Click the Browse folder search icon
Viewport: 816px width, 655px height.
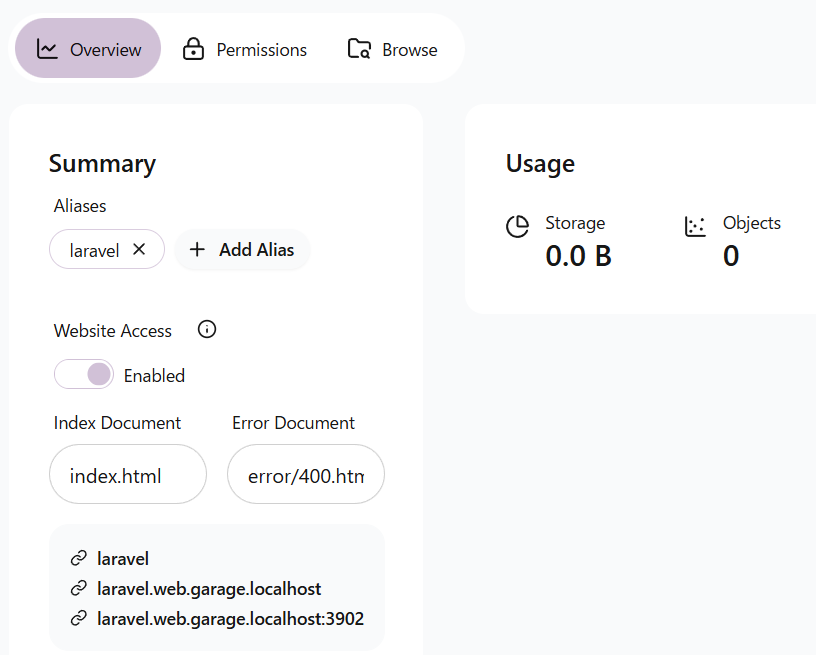[359, 49]
